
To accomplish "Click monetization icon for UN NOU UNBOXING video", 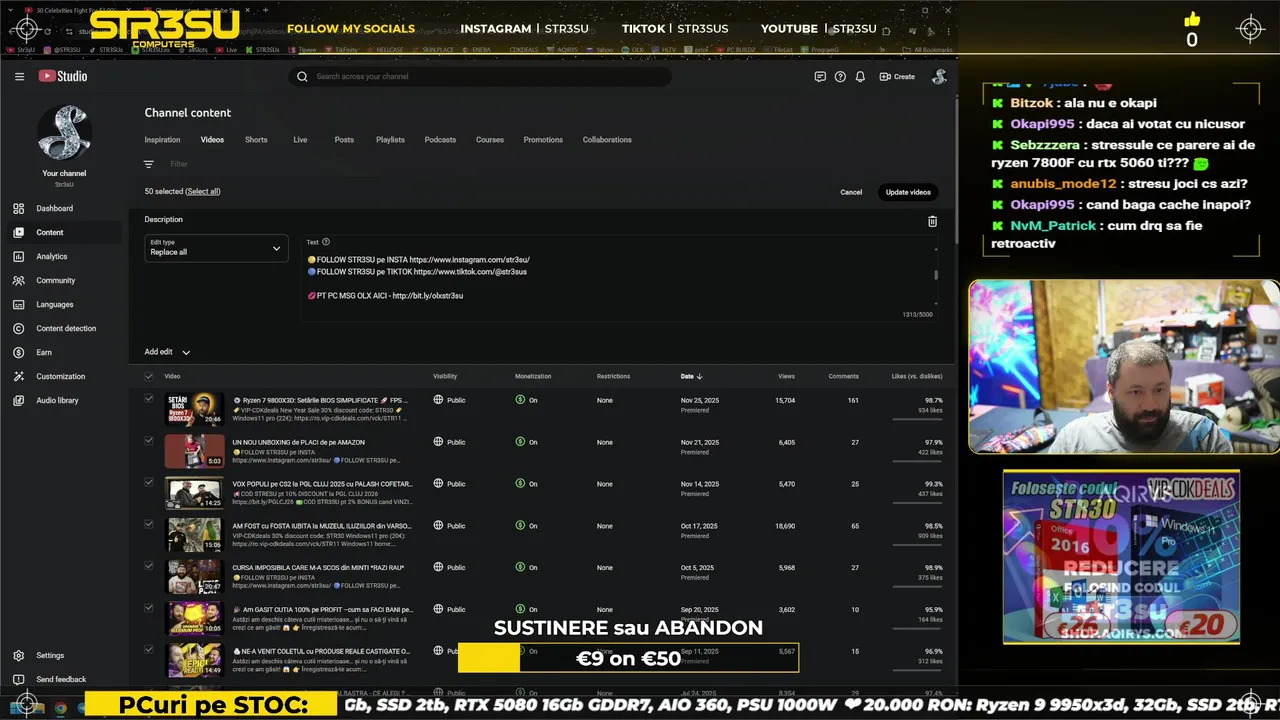I will [x=520, y=441].
